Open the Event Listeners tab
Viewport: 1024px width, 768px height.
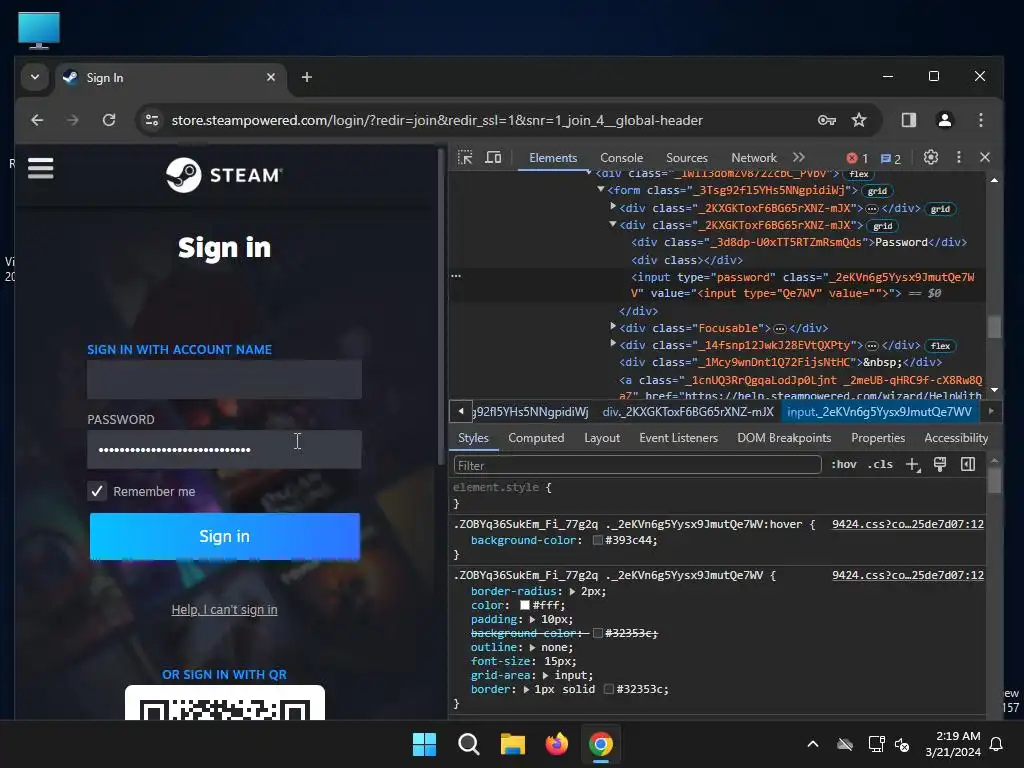[678, 438]
